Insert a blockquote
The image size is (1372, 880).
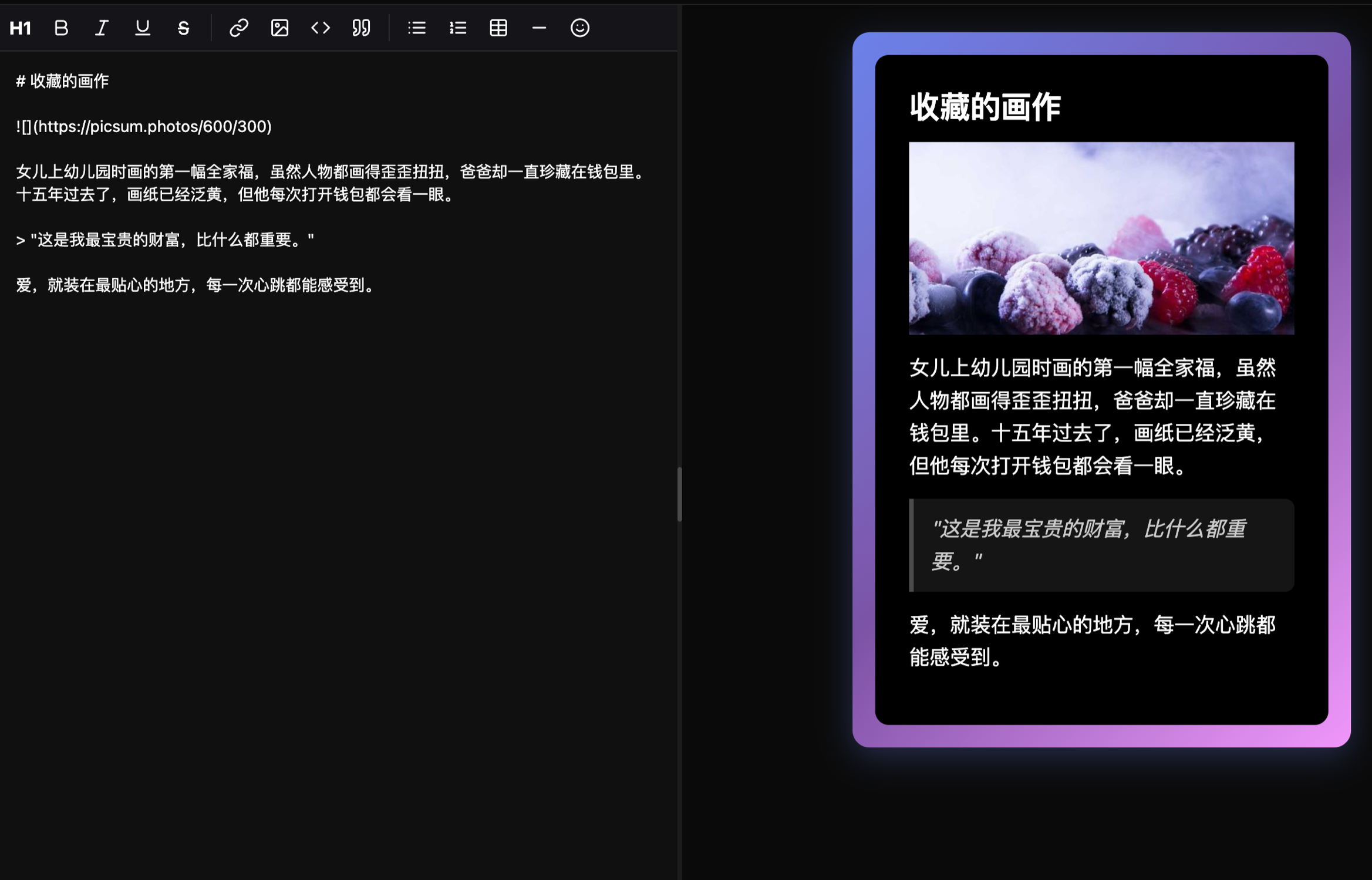click(x=361, y=28)
